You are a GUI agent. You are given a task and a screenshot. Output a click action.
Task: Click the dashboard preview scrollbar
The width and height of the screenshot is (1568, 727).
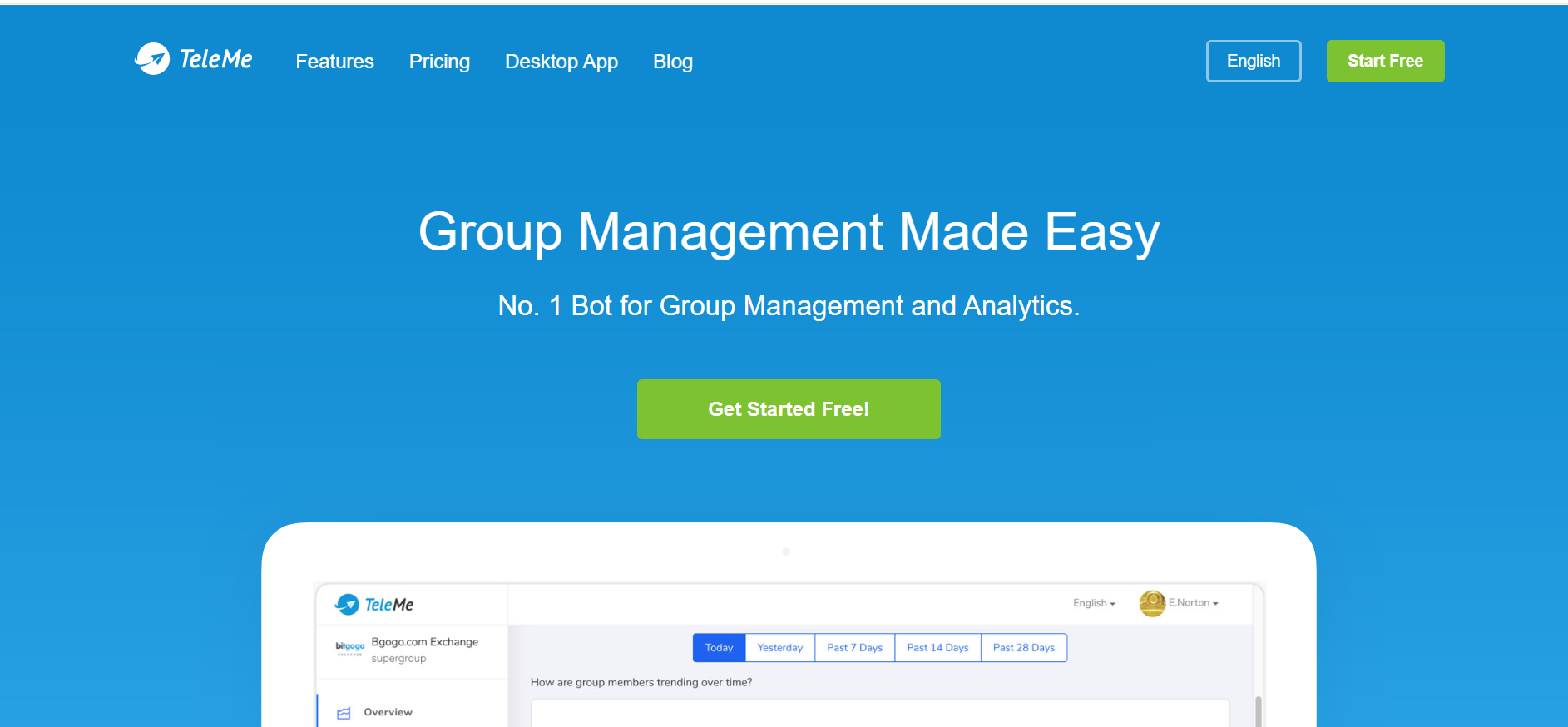click(1258, 711)
